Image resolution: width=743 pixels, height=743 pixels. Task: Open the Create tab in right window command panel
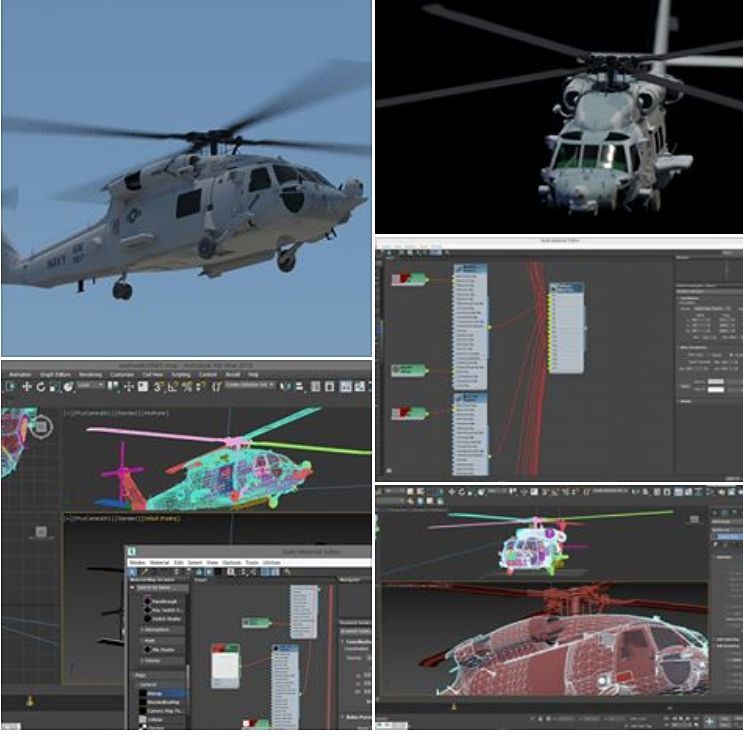tap(716, 513)
